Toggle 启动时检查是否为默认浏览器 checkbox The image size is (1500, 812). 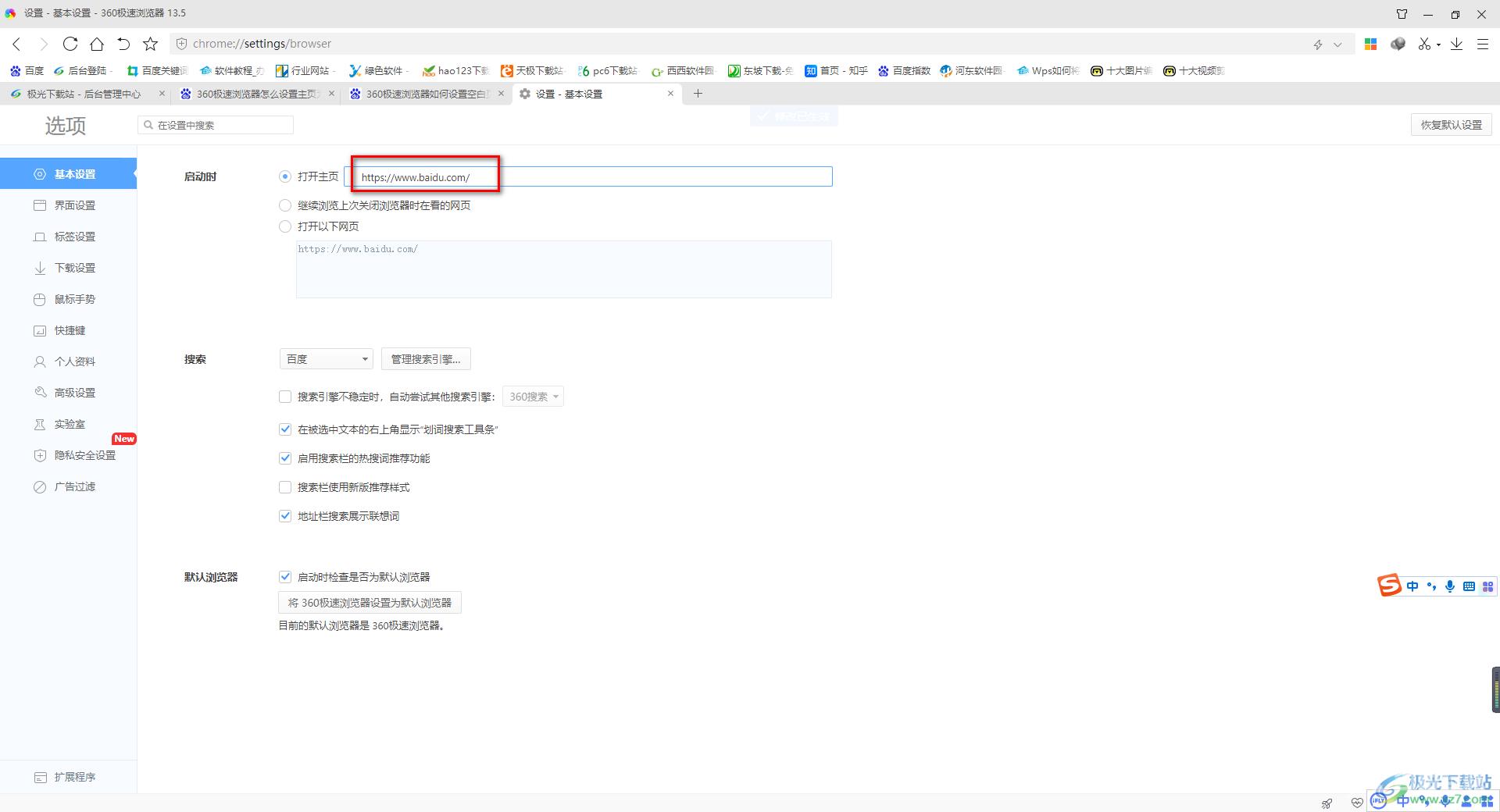285,577
